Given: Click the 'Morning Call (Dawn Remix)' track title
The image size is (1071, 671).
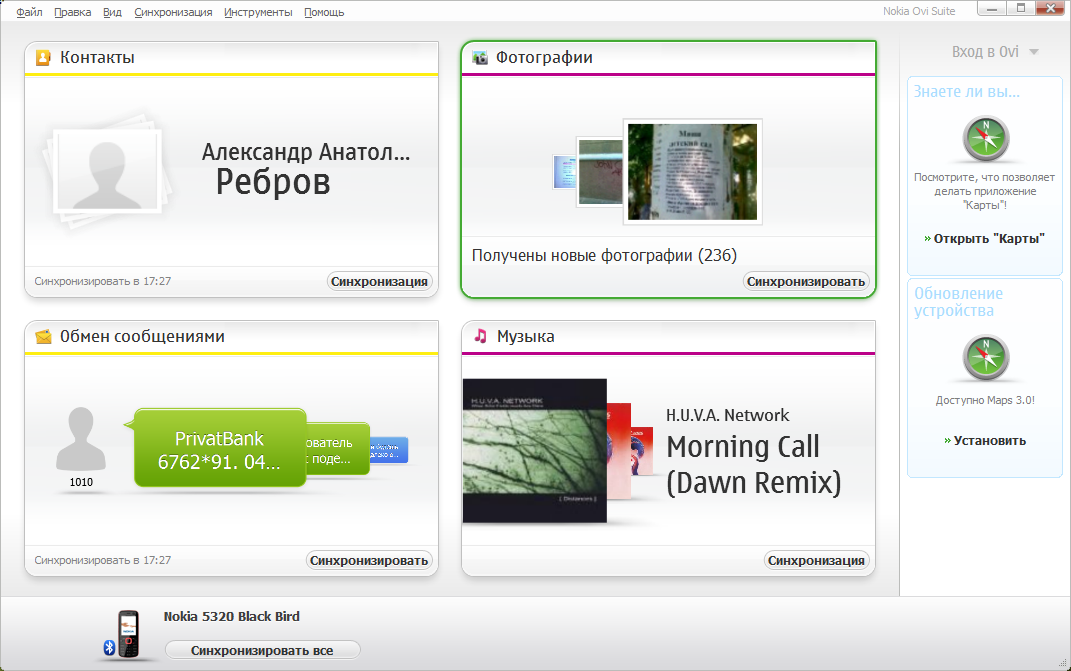Looking at the screenshot, I should tap(753, 465).
